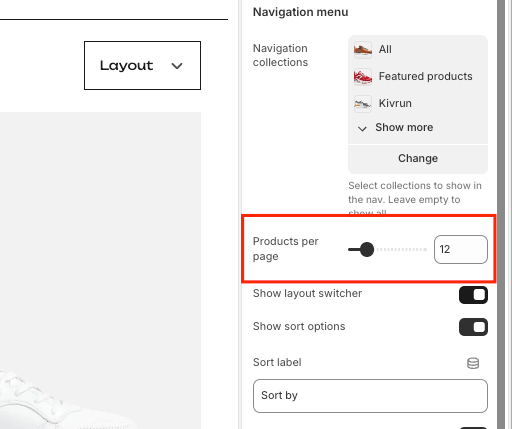Viewport: 512px width, 429px height.
Task: Click the Navigation menu heading
Action: point(301,12)
